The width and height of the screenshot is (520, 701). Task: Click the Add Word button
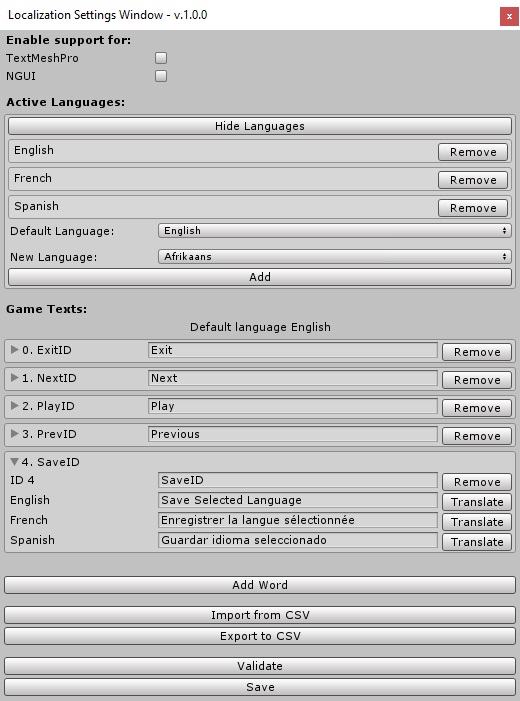[260, 585]
